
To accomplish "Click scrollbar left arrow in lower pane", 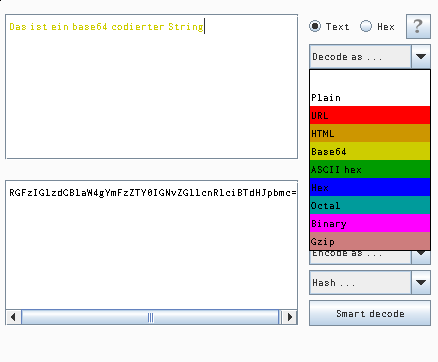I will point(13,317).
